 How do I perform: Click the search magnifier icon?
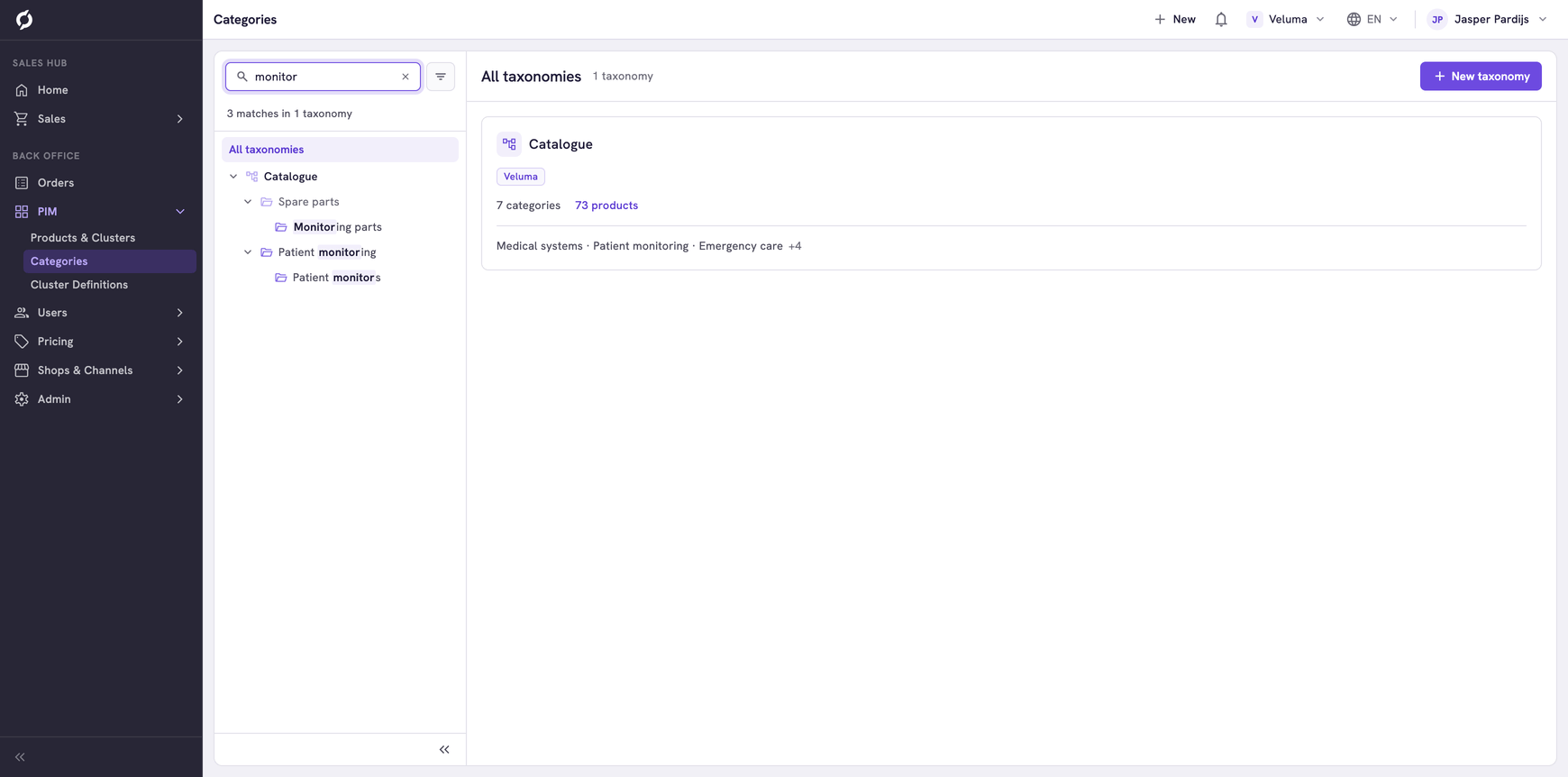[242, 77]
